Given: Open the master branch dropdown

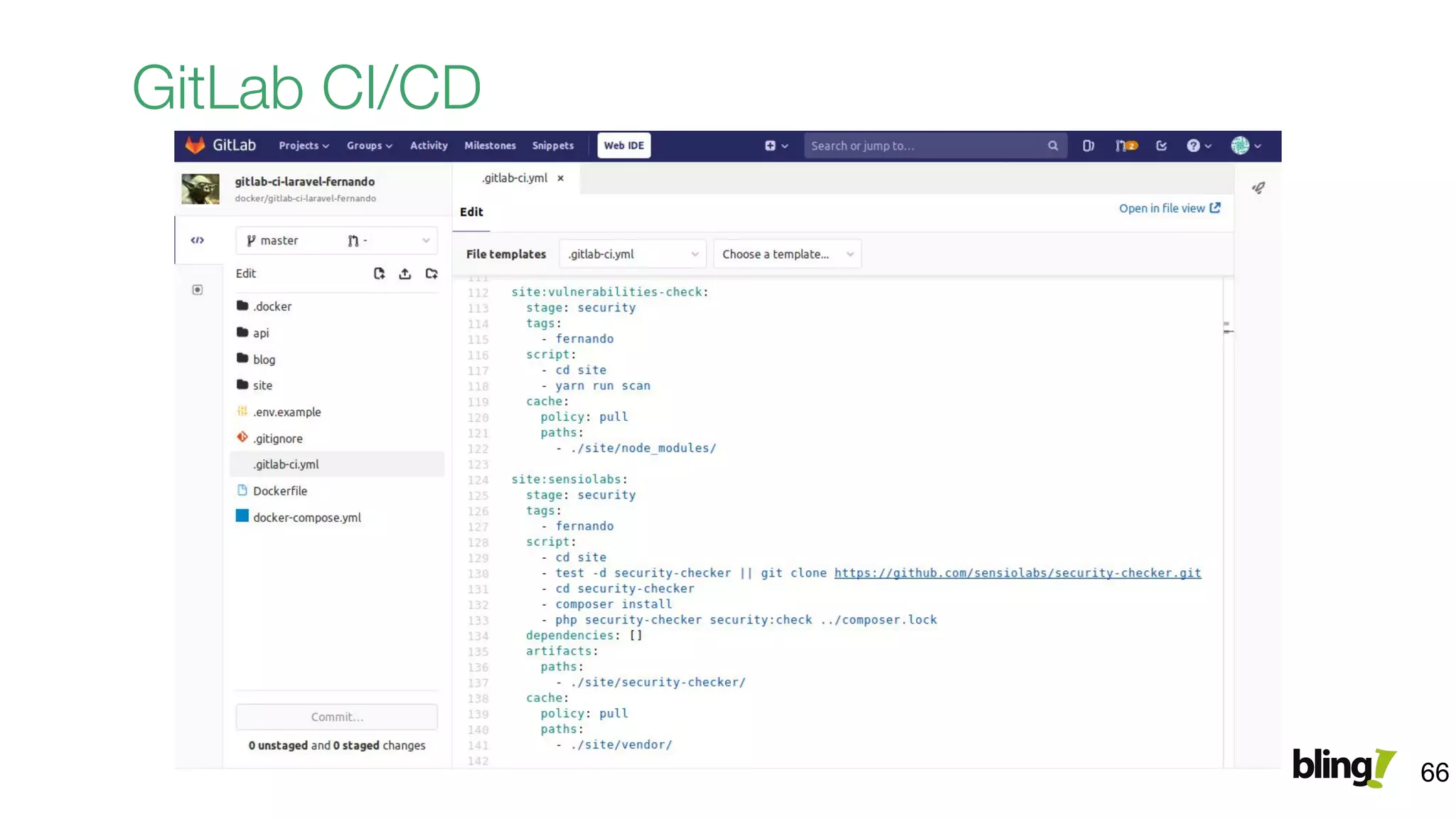Looking at the screenshot, I should (336, 241).
